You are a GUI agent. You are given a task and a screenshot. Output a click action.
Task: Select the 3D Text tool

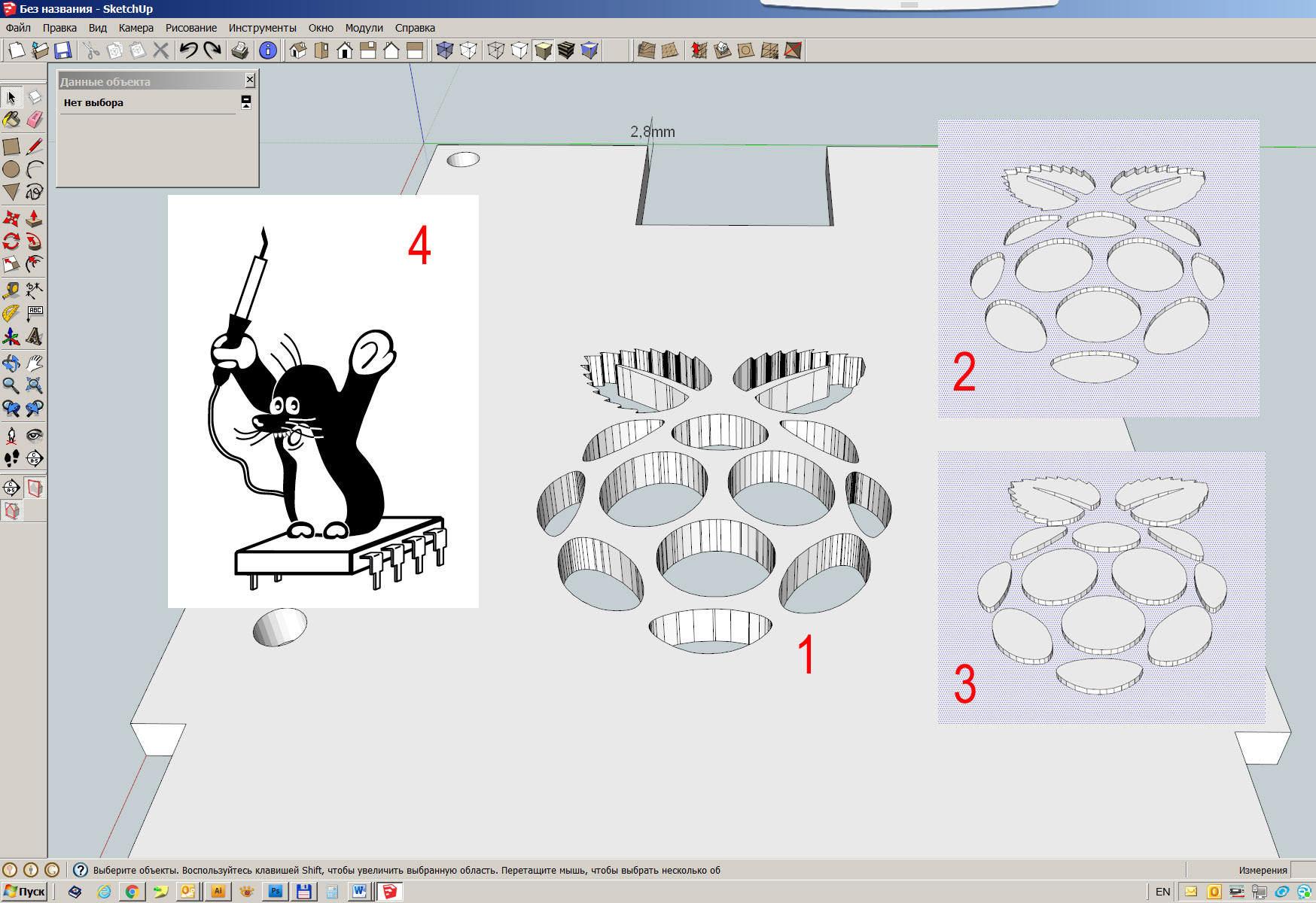pos(35,336)
